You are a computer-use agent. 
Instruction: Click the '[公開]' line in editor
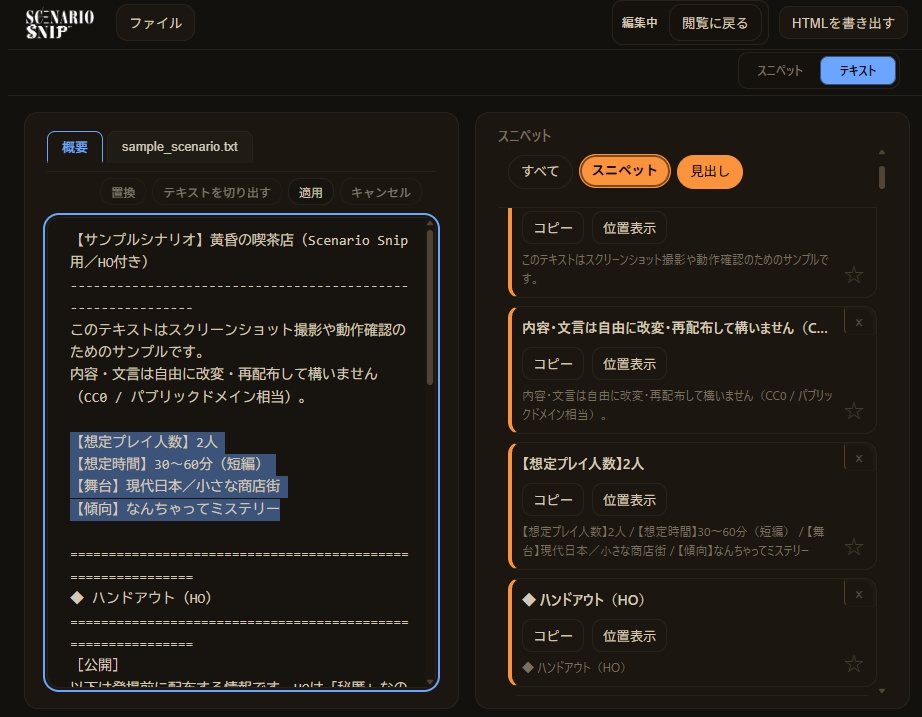[98, 665]
